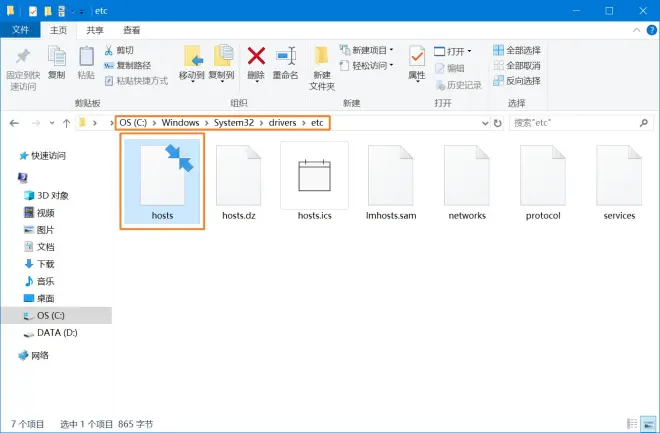
Task: Select Network (网络) in sidebar
Action: click(x=34, y=356)
